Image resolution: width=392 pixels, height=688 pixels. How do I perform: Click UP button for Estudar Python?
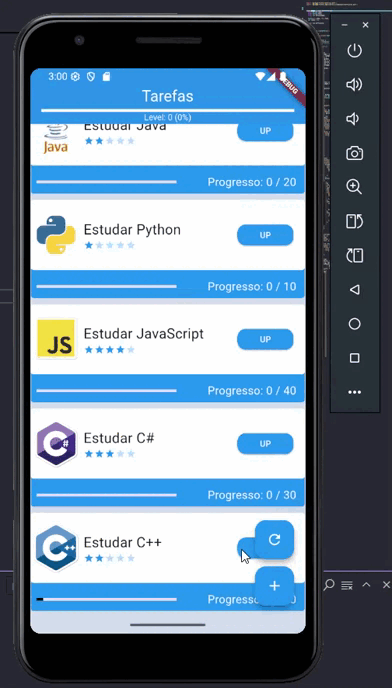[x=265, y=235]
